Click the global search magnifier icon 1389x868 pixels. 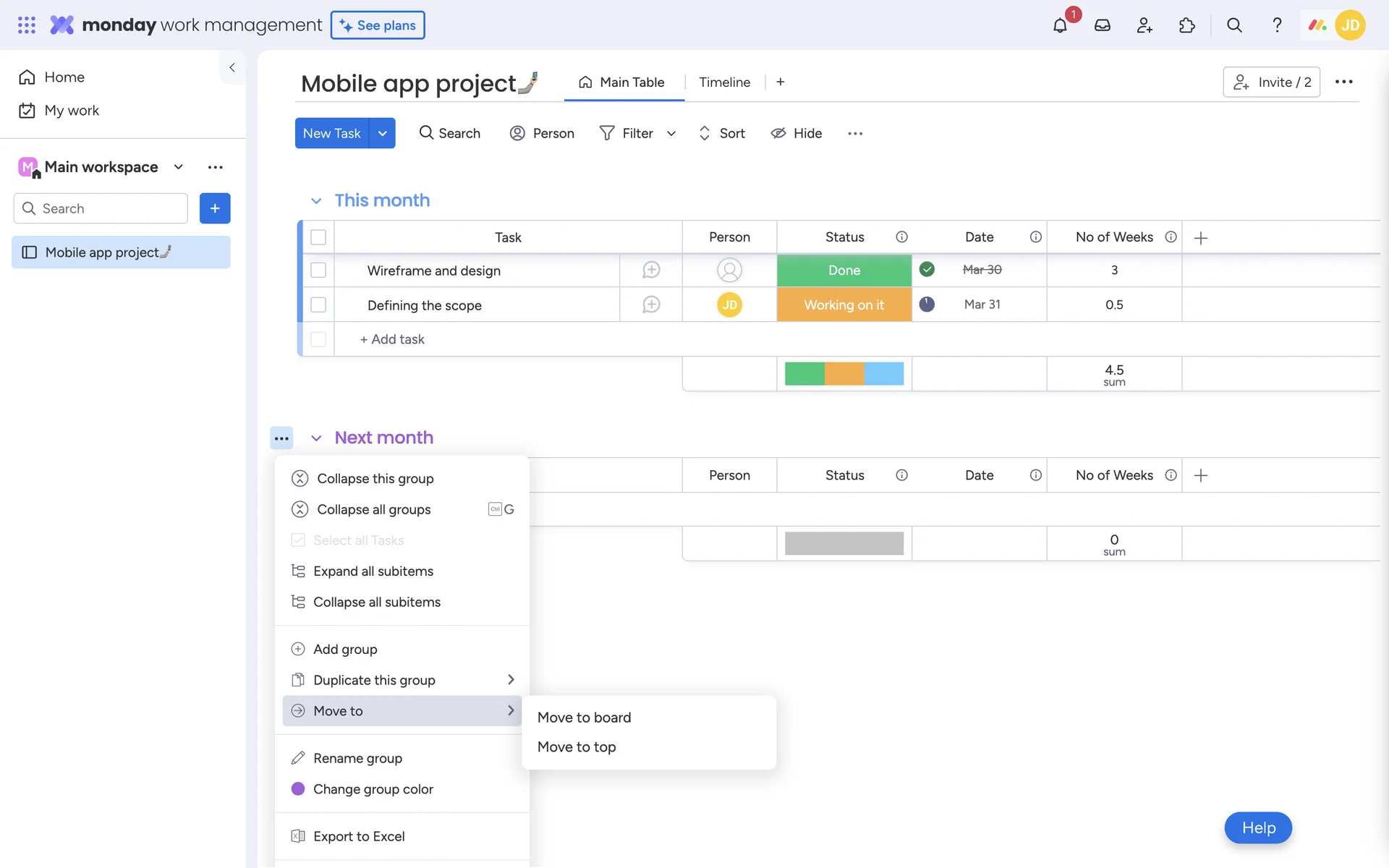point(1234,25)
